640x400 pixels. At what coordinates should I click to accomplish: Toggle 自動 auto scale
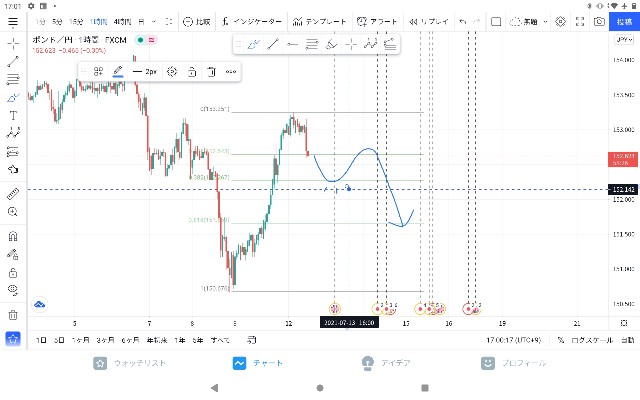(x=628, y=340)
